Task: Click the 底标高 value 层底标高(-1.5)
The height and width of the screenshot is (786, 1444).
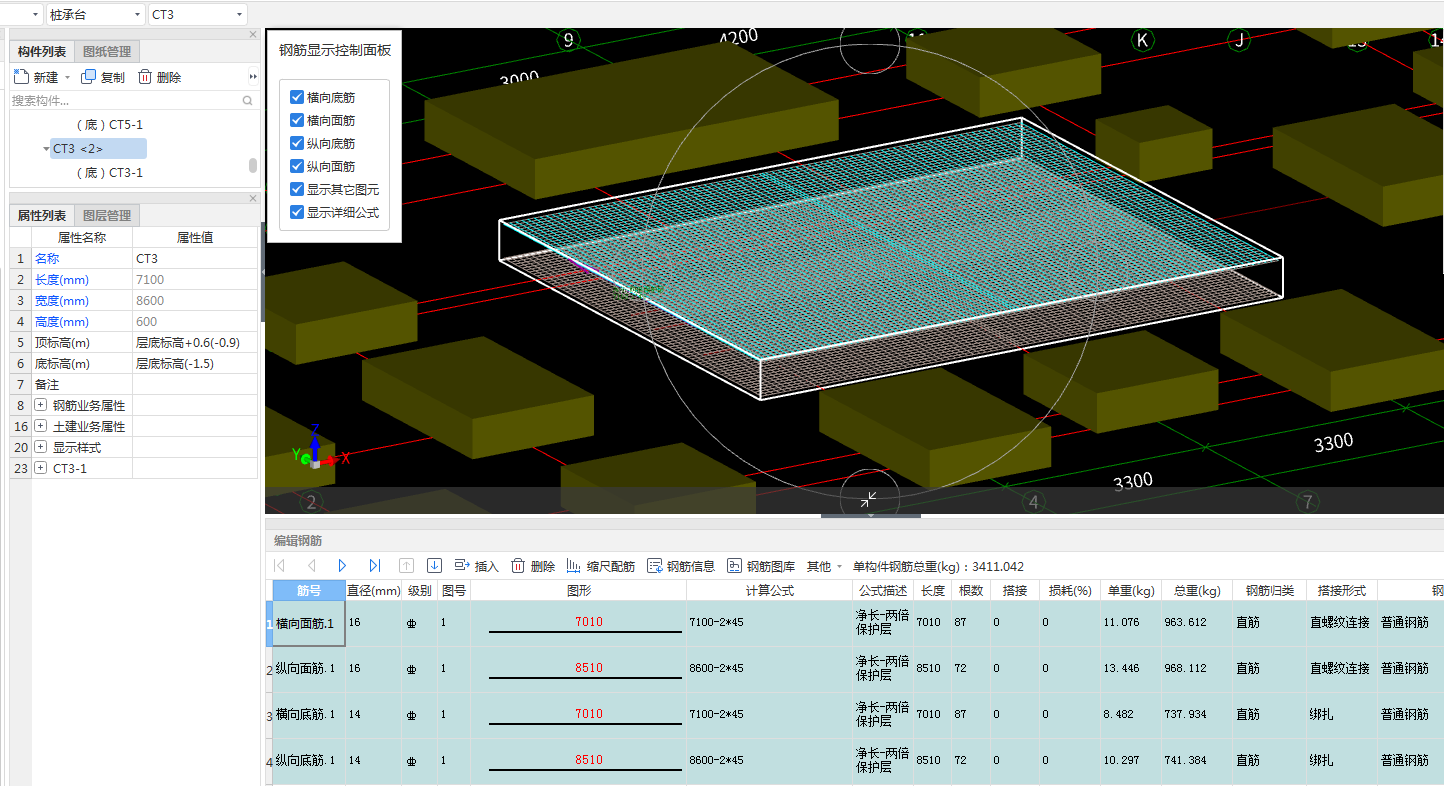Action: (x=194, y=363)
